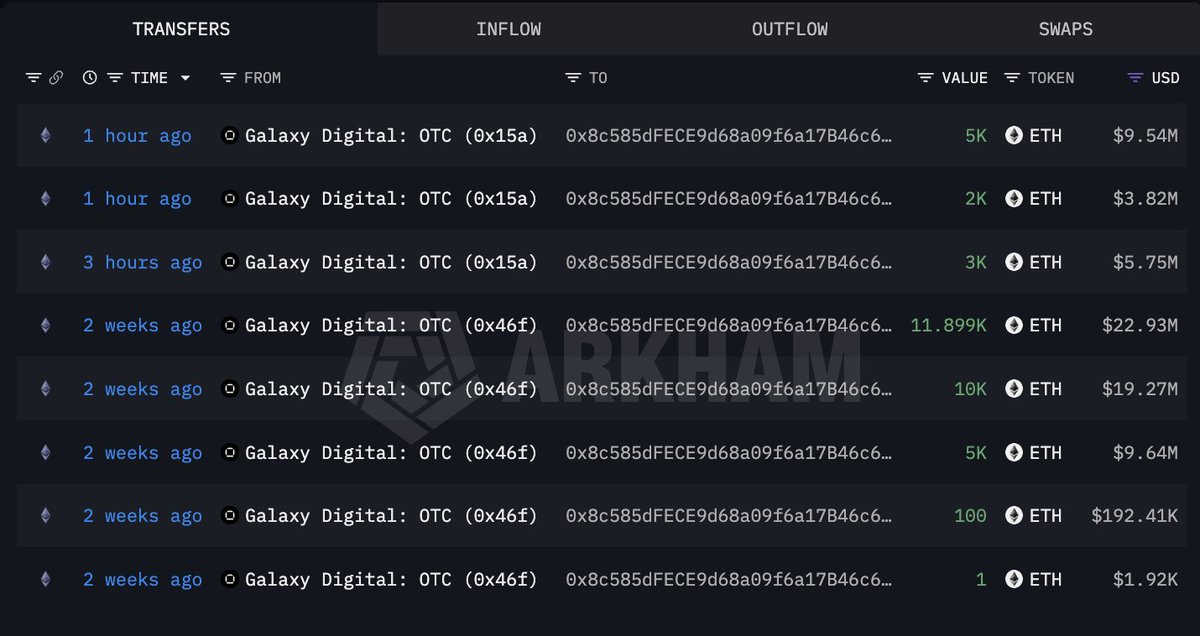Click Ethereum chain icon on 11.899K row
The height and width of the screenshot is (636, 1200).
tap(45, 326)
